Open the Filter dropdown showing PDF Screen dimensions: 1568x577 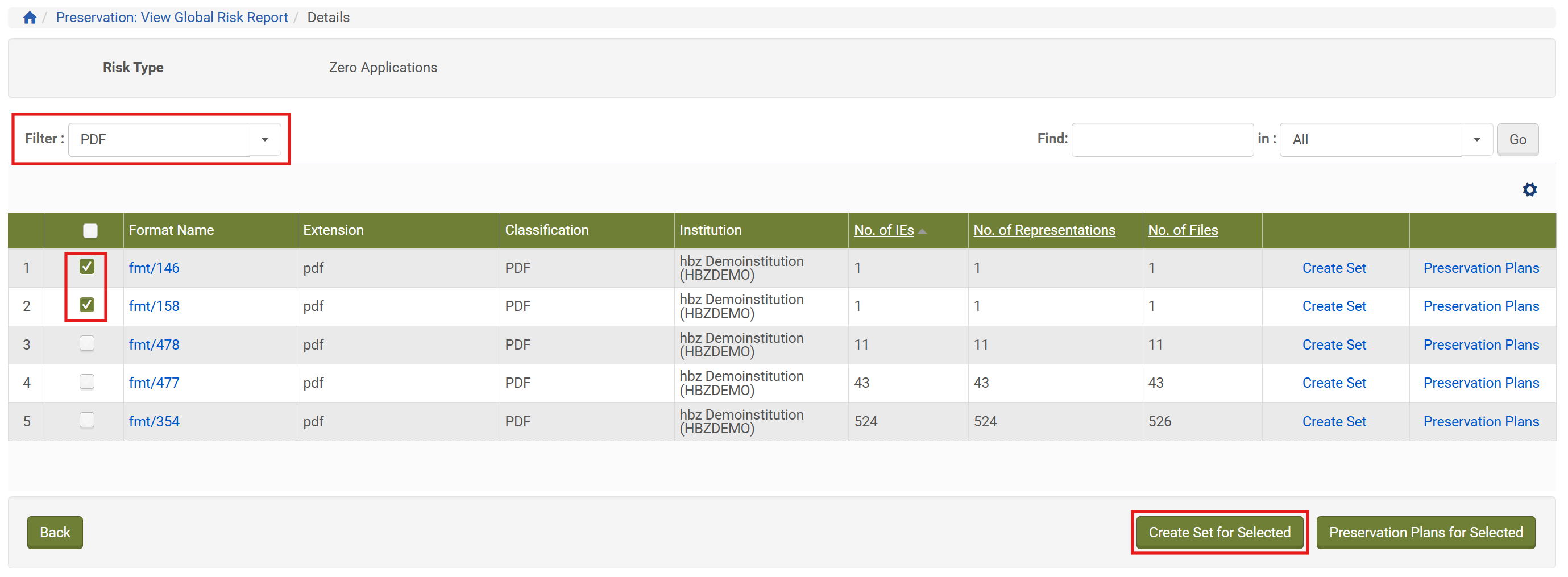(174, 139)
